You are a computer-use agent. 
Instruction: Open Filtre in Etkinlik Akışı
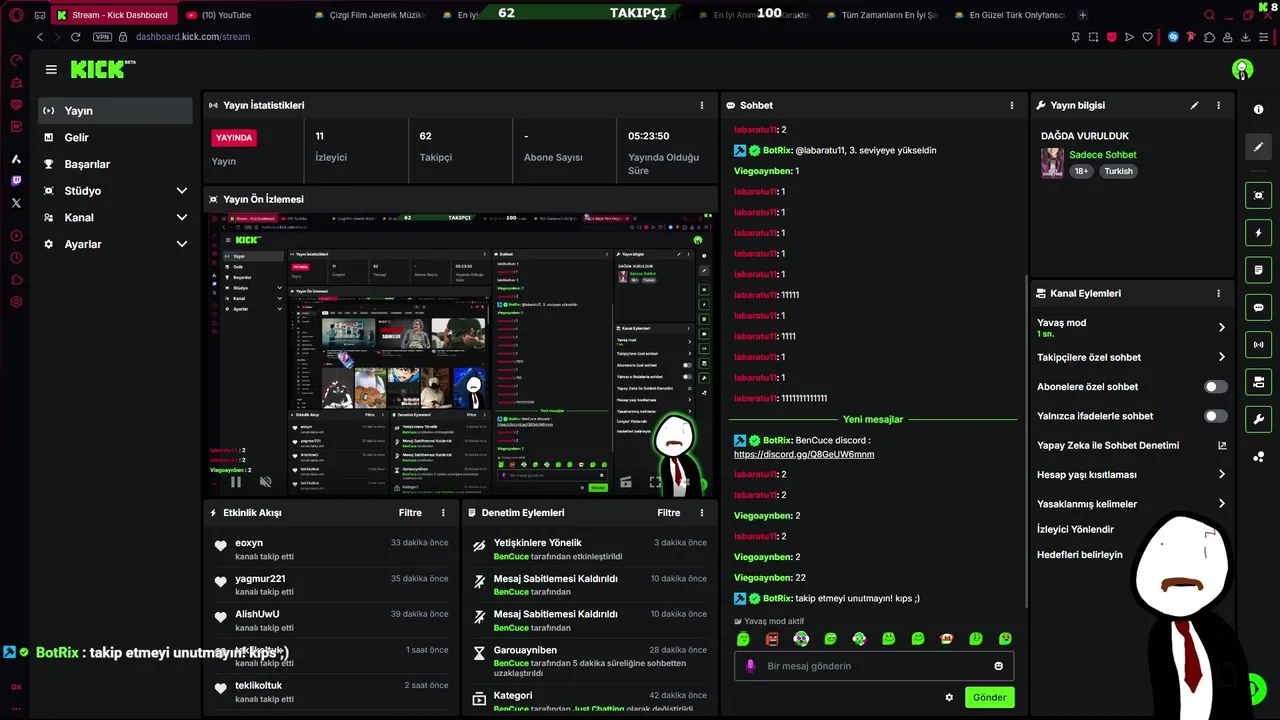tap(410, 512)
